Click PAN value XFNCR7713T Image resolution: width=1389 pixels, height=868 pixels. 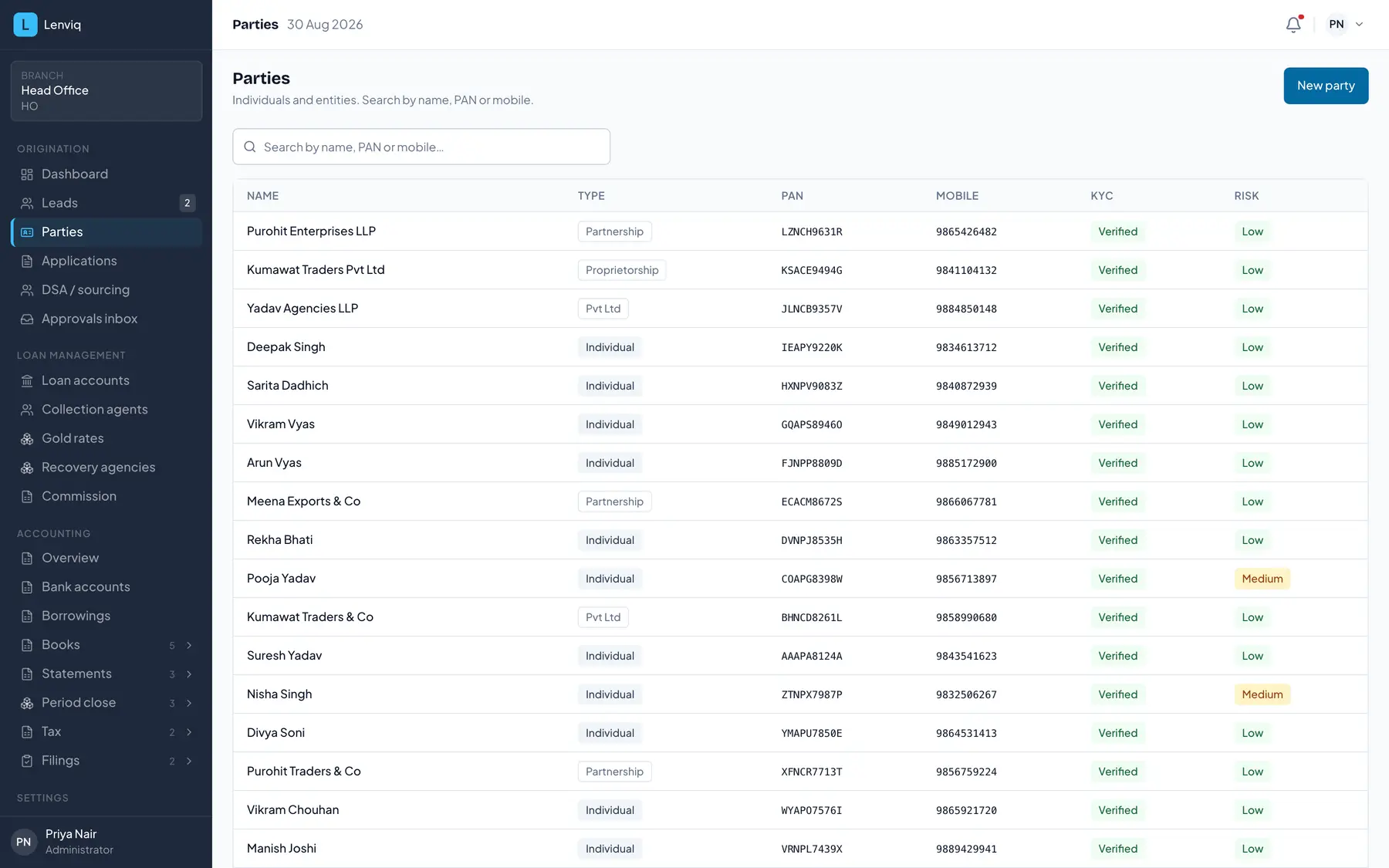coord(812,772)
